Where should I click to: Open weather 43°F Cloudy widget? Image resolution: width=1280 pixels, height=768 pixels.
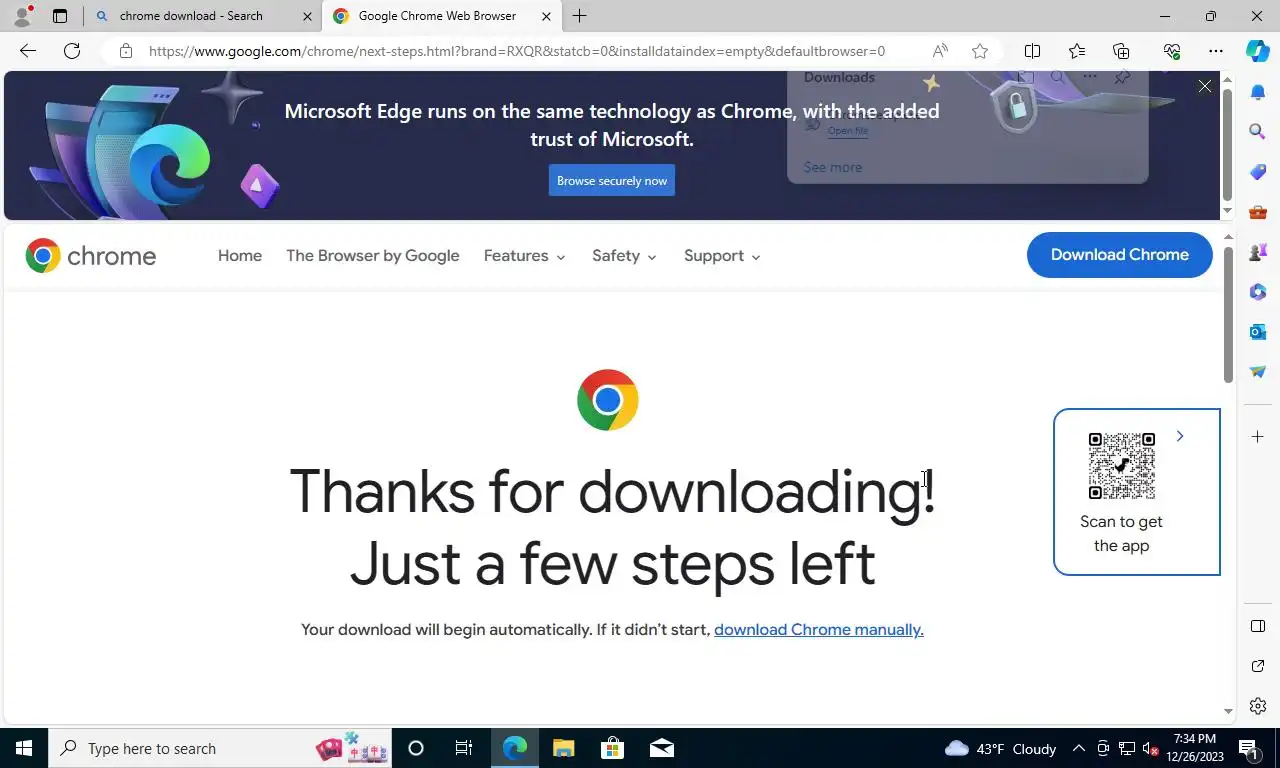(1000, 748)
